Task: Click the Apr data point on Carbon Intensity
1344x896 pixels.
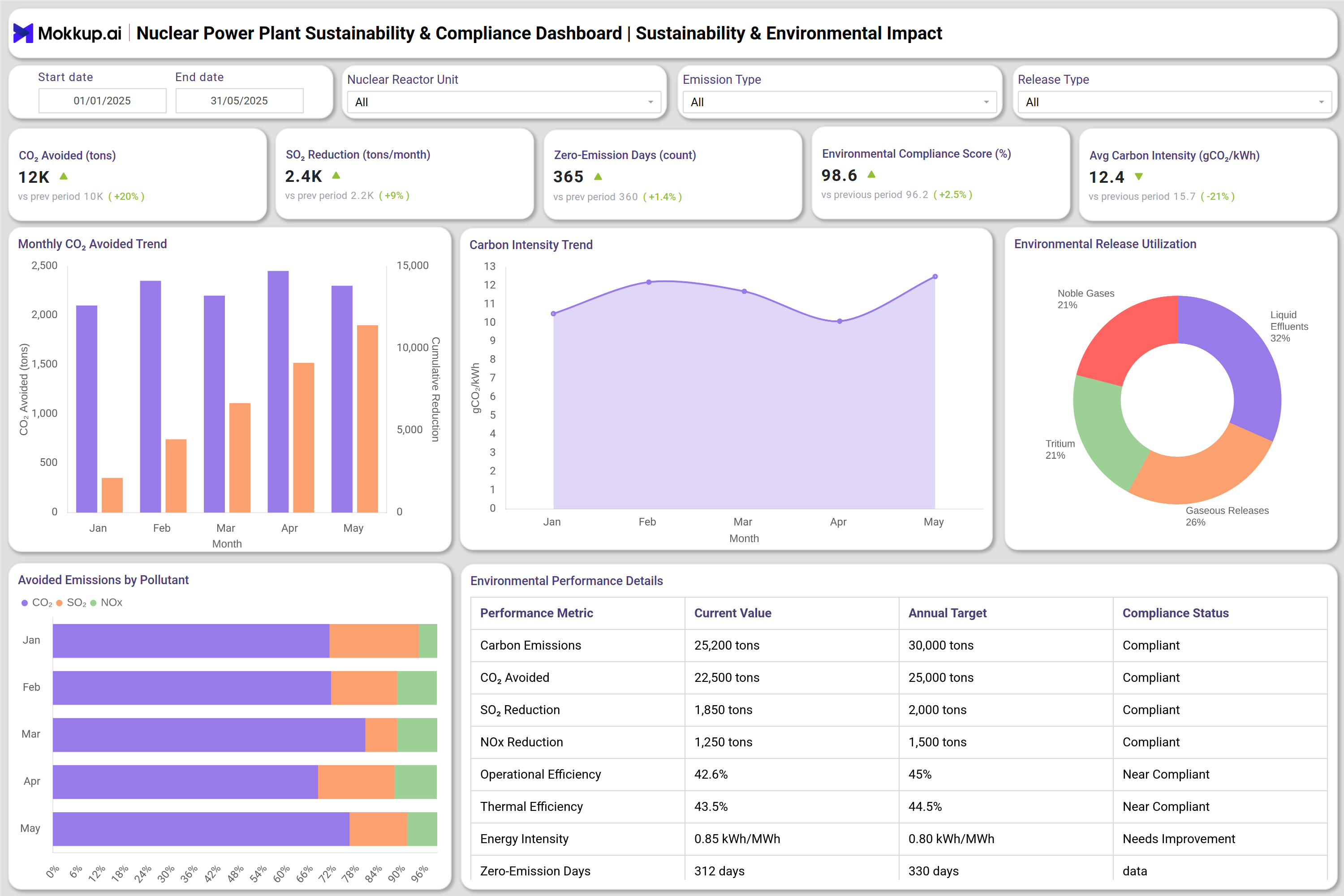Action: [x=840, y=321]
